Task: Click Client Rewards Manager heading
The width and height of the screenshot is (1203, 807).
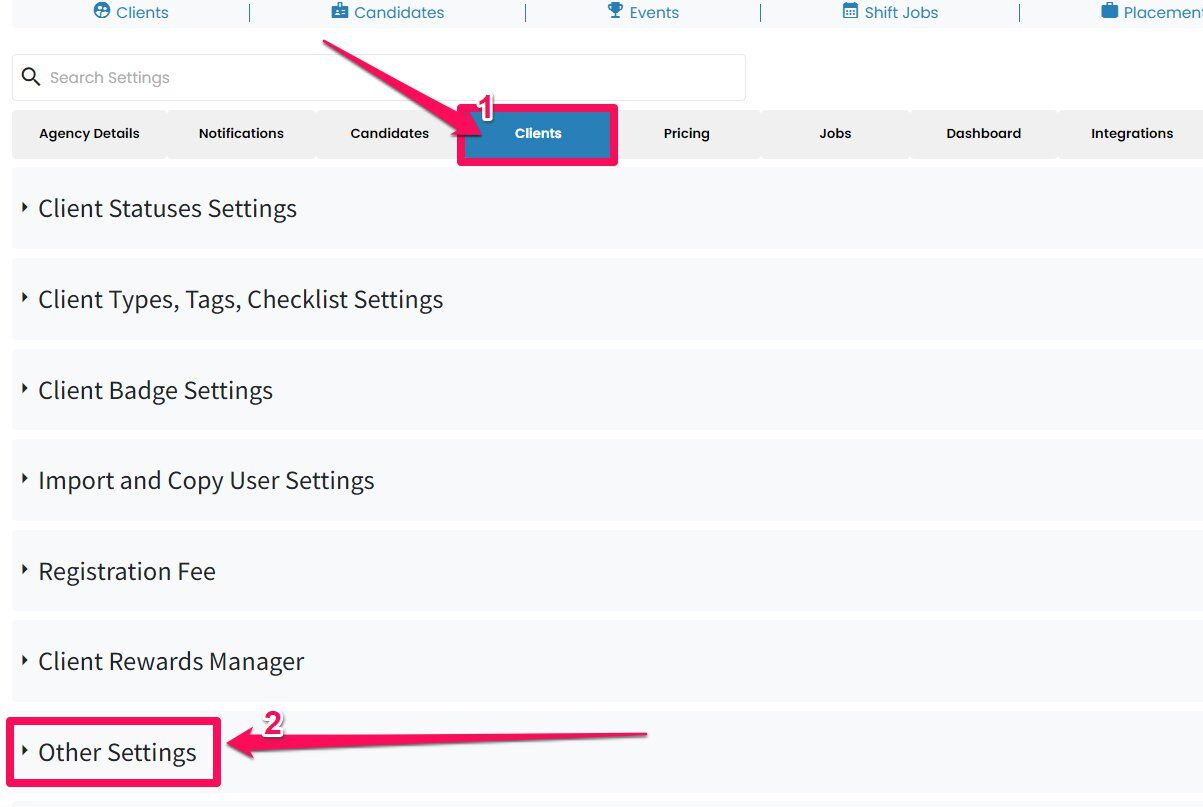Action: click(x=171, y=662)
